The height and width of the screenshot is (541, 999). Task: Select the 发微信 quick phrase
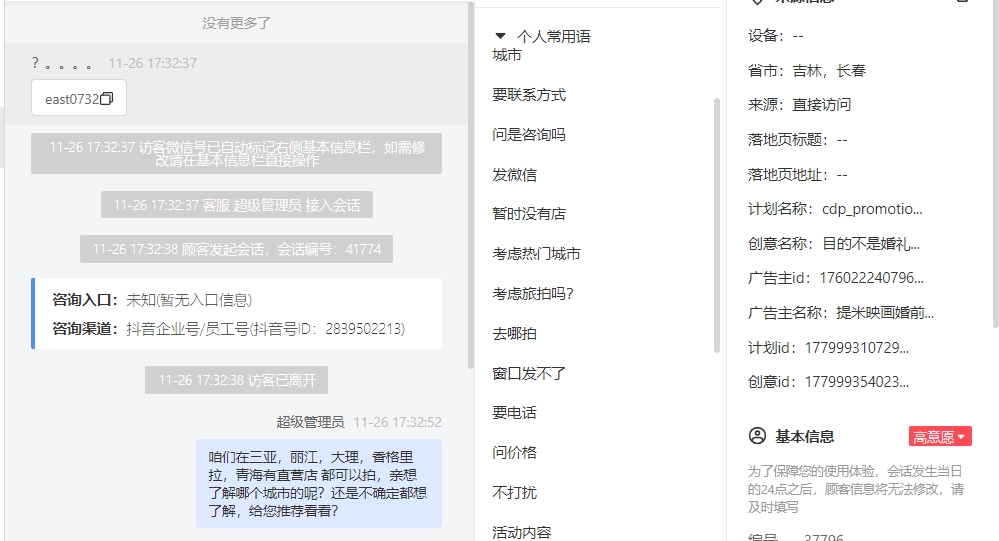click(514, 175)
